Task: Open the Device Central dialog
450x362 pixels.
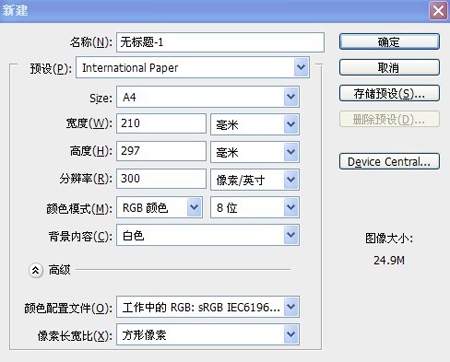Action: [x=389, y=162]
